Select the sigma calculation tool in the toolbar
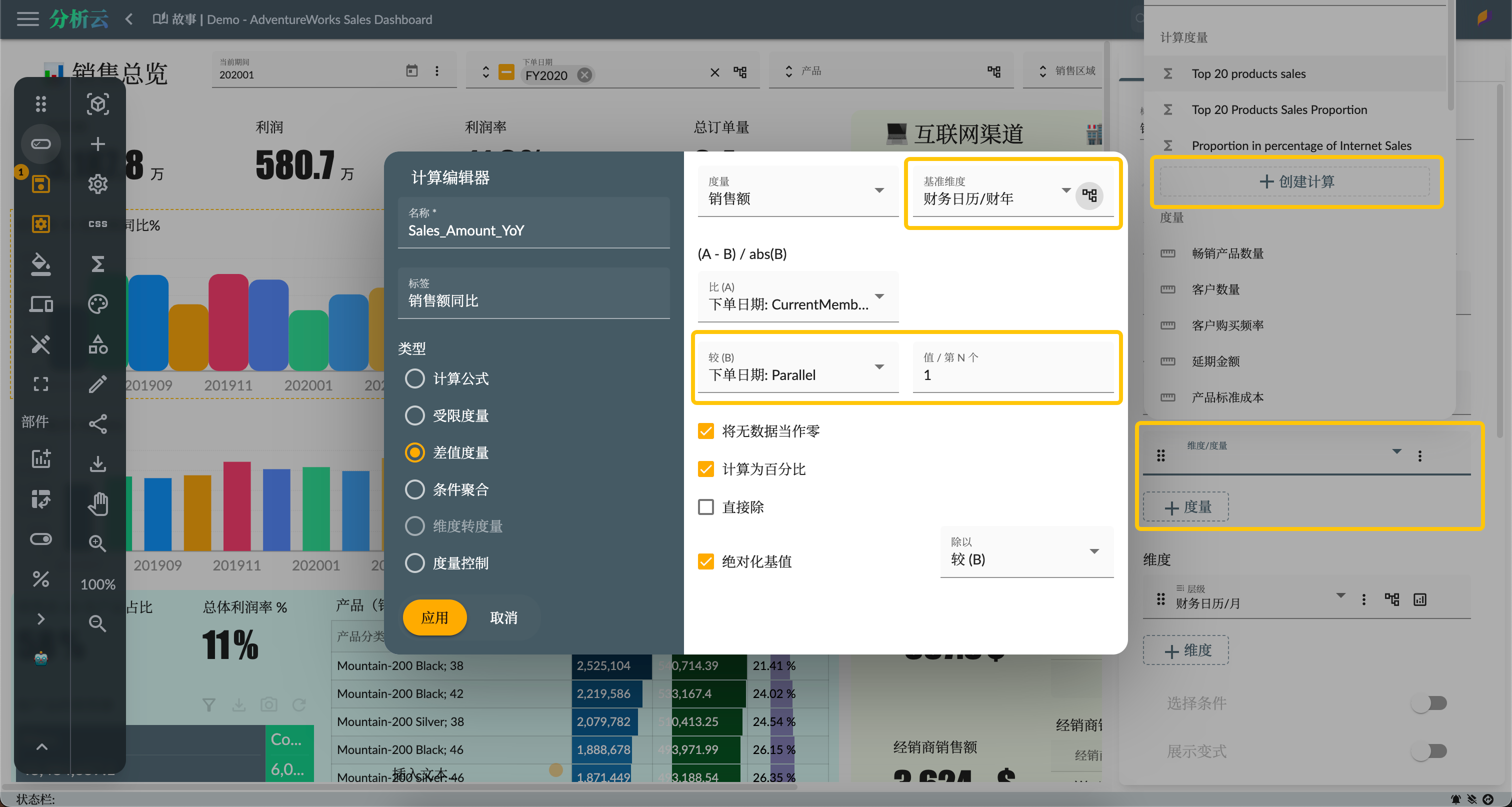The image size is (1512, 807). pyautogui.click(x=98, y=264)
